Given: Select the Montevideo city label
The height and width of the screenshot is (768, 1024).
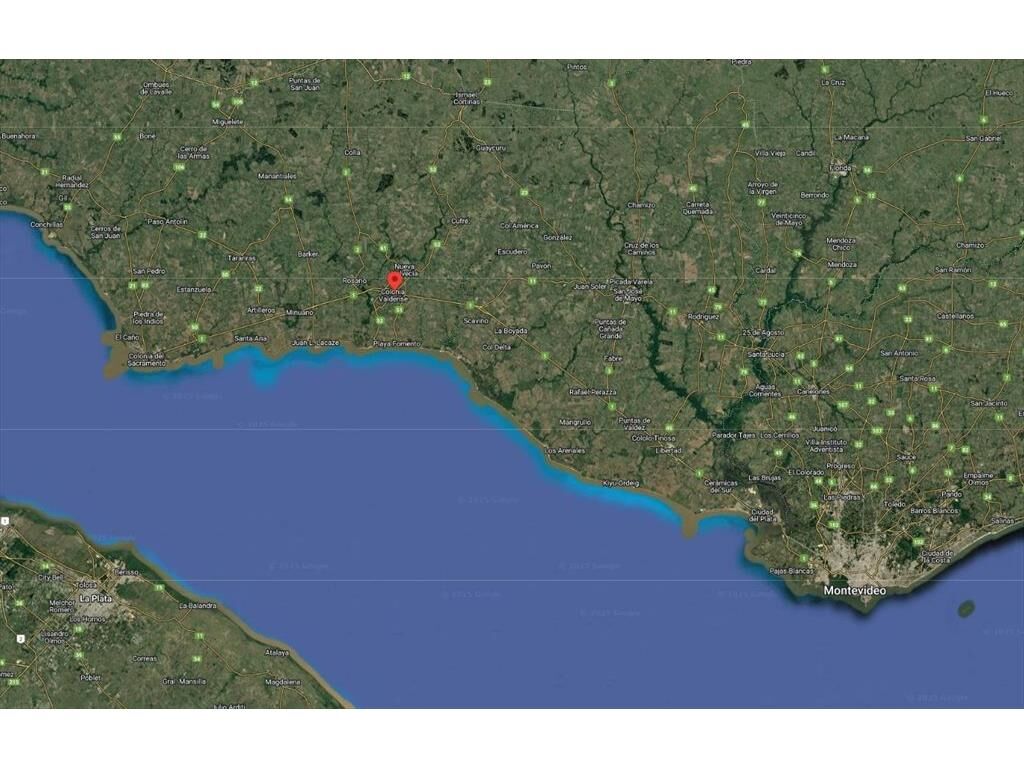Looking at the screenshot, I should [x=854, y=590].
